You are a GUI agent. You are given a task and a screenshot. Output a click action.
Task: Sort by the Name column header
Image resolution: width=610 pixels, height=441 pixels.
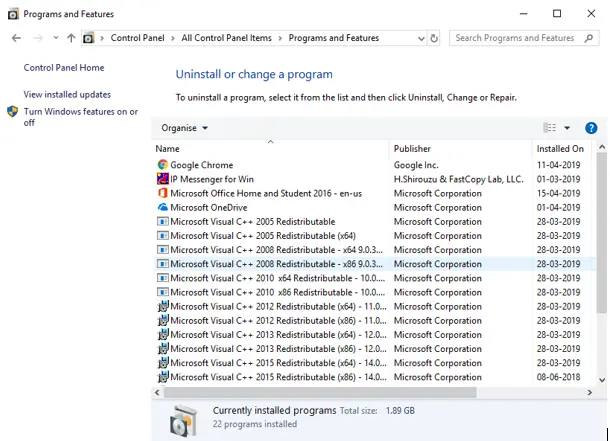click(271, 149)
